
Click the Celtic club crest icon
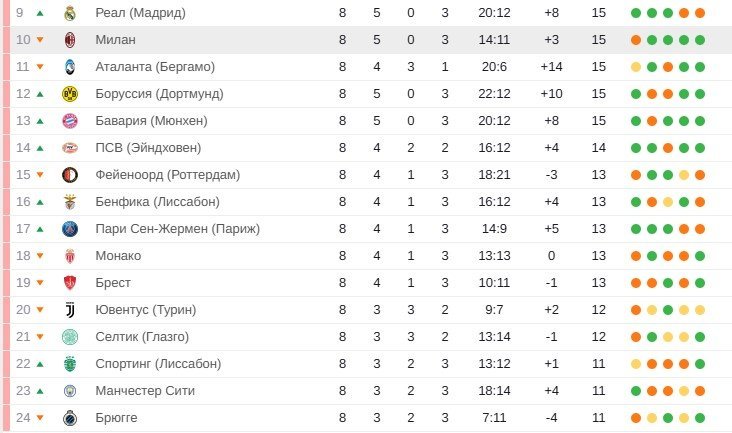click(x=70, y=337)
